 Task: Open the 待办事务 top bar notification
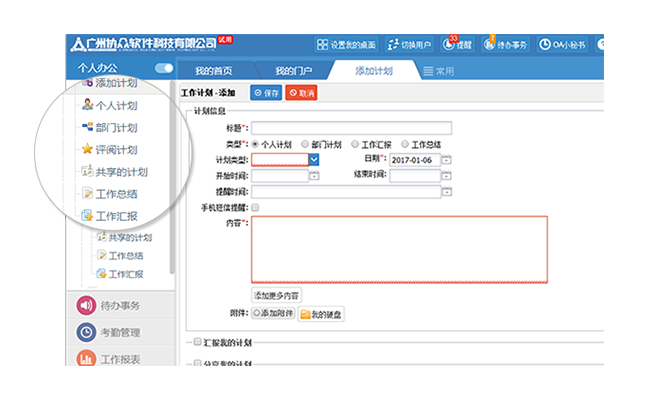[x=507, y=44]
